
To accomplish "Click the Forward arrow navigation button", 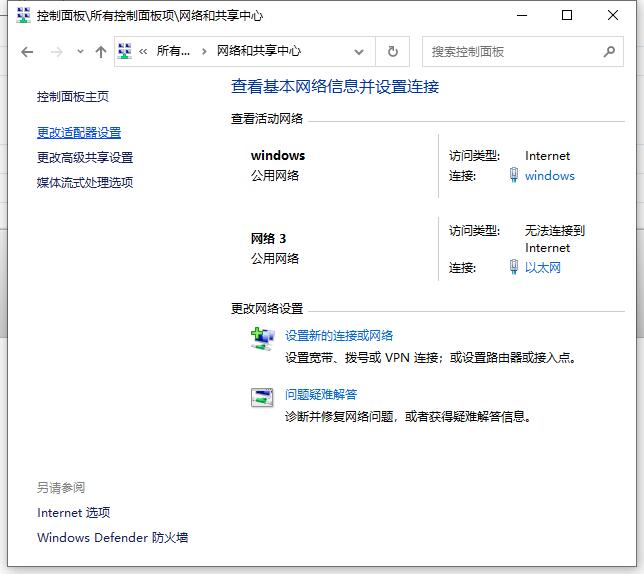I will (x=57, y=52).
